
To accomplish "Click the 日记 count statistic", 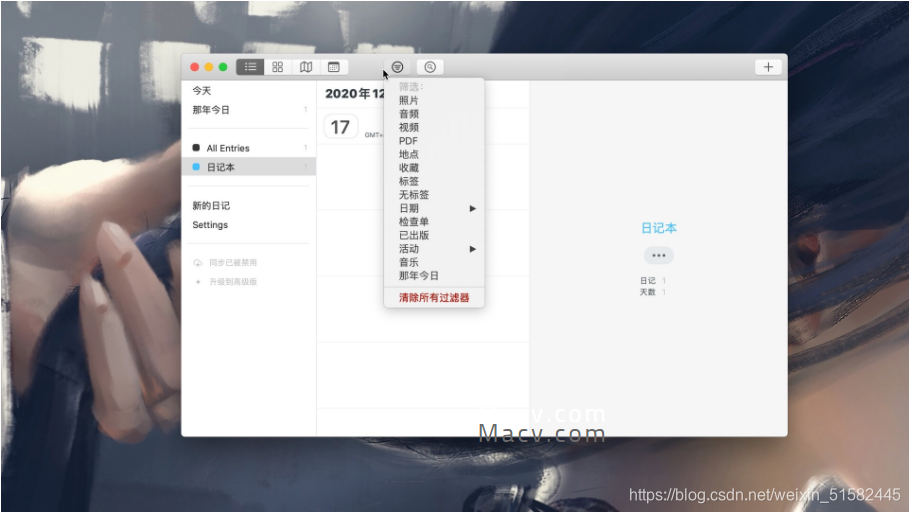I will click(652, 281).
